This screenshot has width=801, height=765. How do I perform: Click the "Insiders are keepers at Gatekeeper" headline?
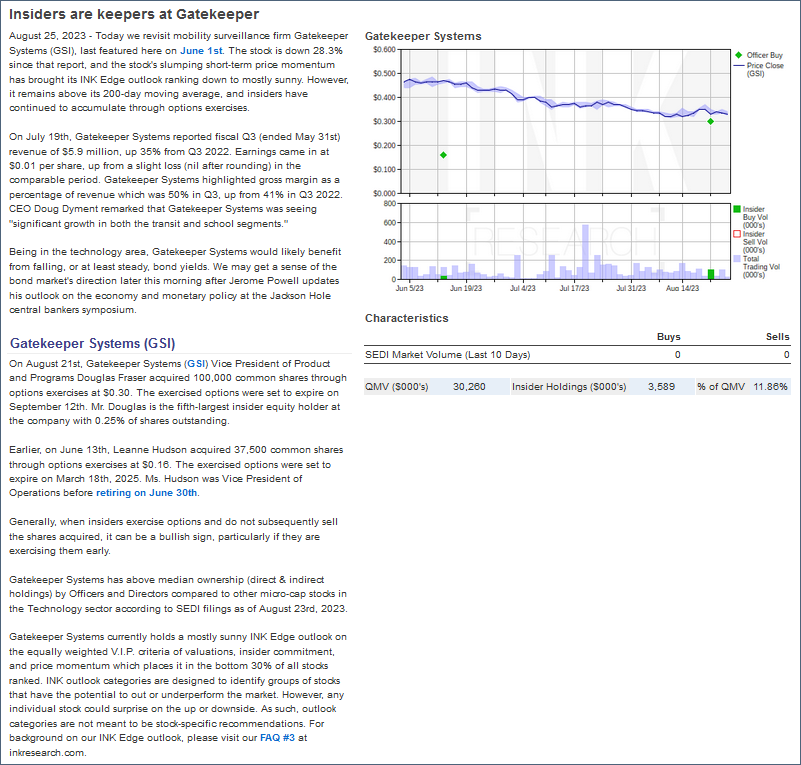pos(134,14)
